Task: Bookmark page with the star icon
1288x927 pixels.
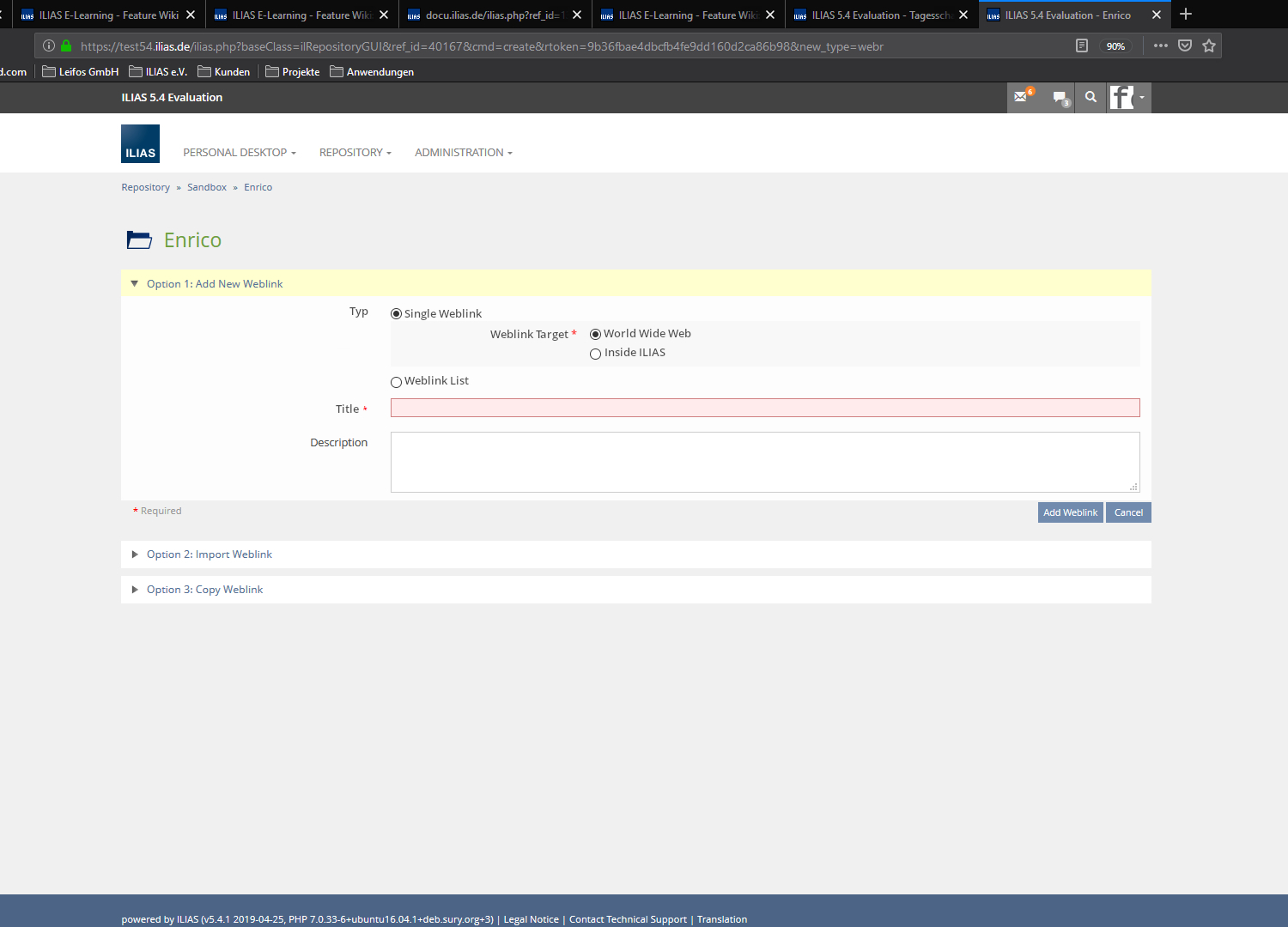Action: pyautogui.click(x=1209, y=46)
